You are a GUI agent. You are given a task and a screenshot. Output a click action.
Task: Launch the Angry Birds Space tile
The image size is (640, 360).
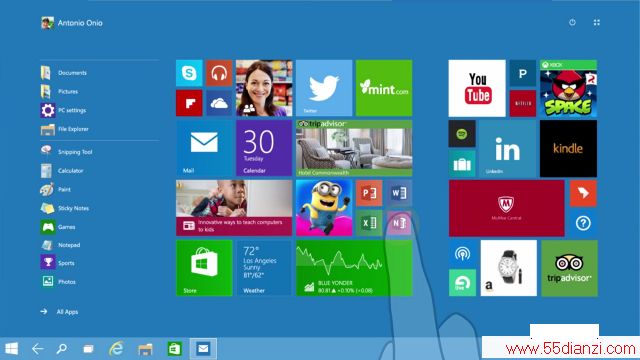pyautogui.click(x=569, y=88)
